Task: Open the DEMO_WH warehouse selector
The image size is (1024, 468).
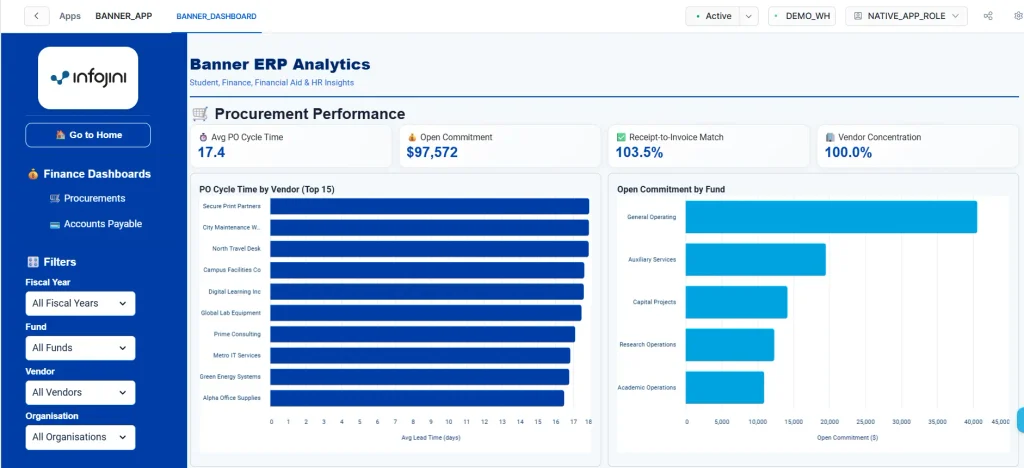Action: [801, 16]
